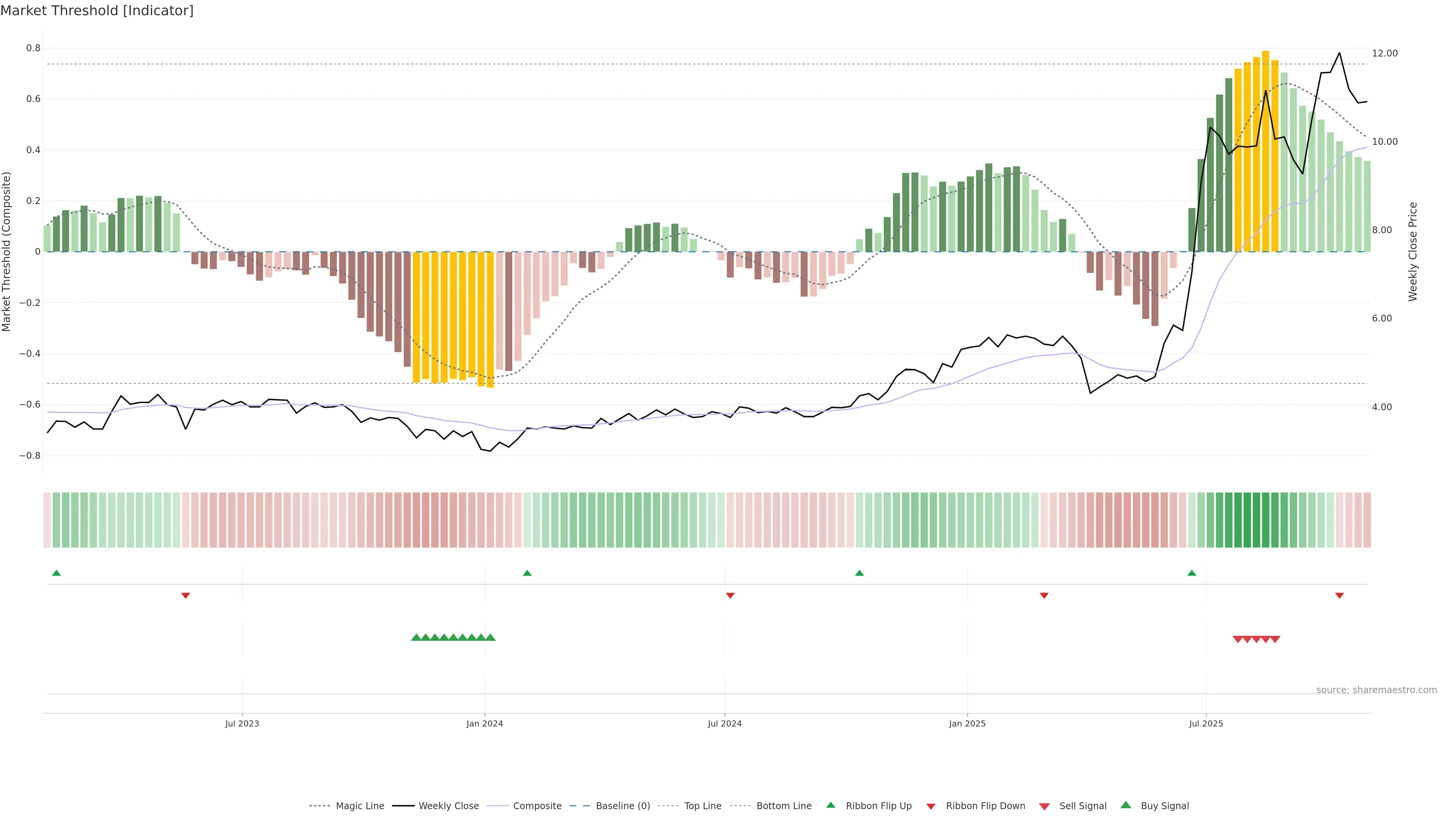Click the ribbon flip up marker just before Jul 2025

point(1191,573)
